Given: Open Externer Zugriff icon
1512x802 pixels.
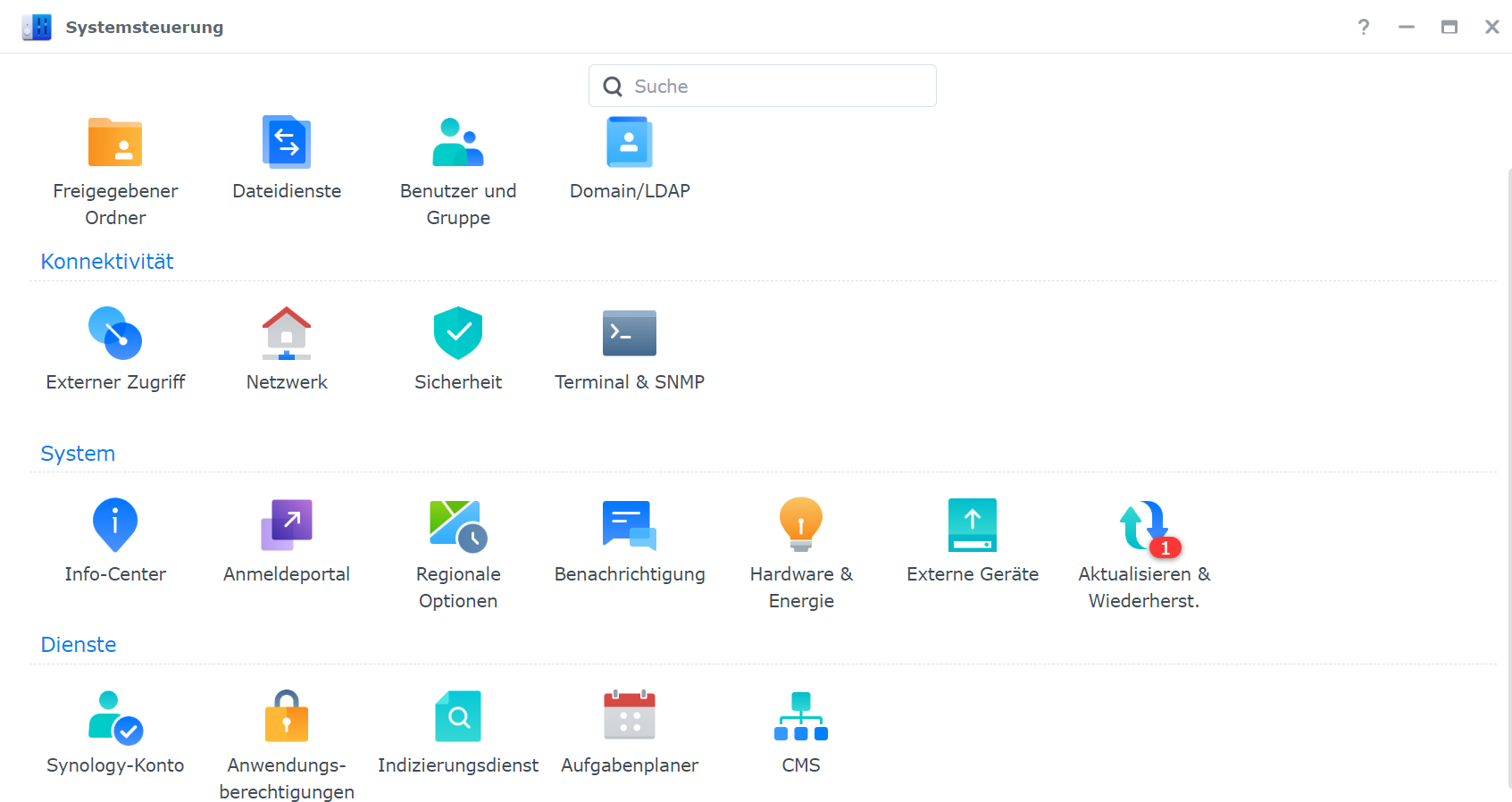Looking at the screenshot, I should (115, 333).
